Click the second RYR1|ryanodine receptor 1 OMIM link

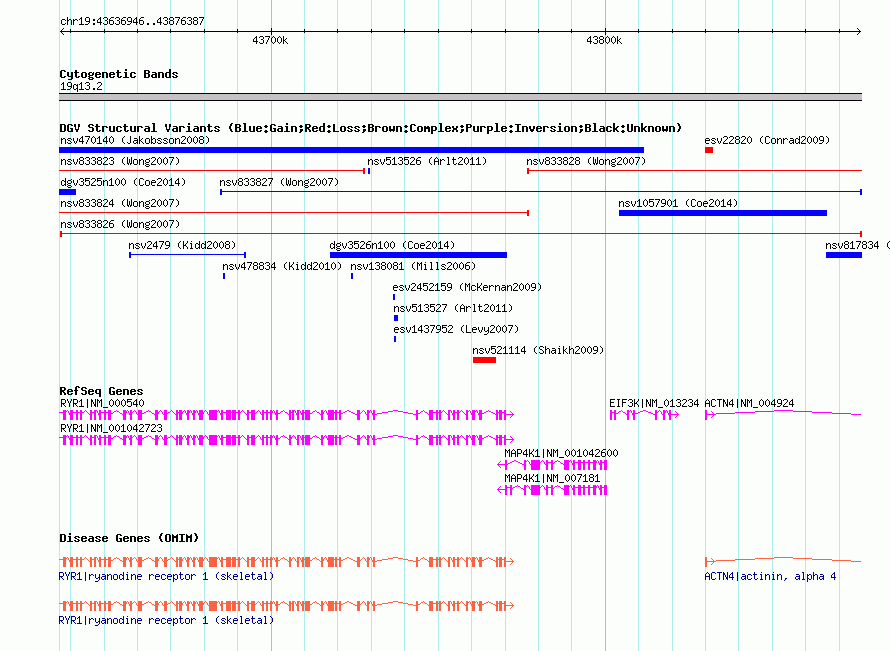(x=166, y=621)
